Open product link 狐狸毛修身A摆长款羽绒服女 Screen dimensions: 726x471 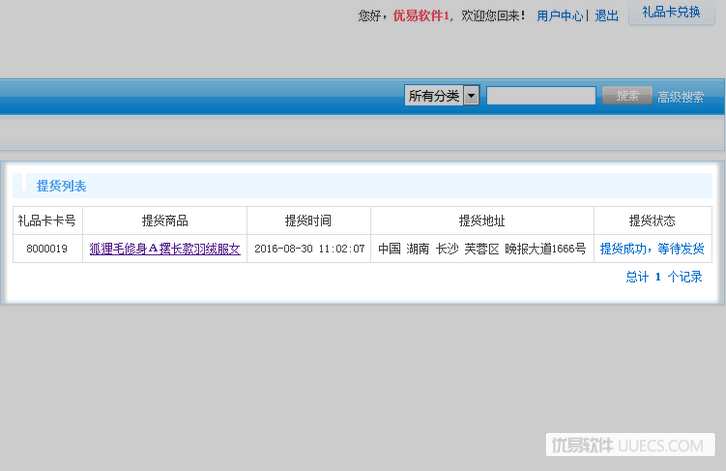point(165,249)
